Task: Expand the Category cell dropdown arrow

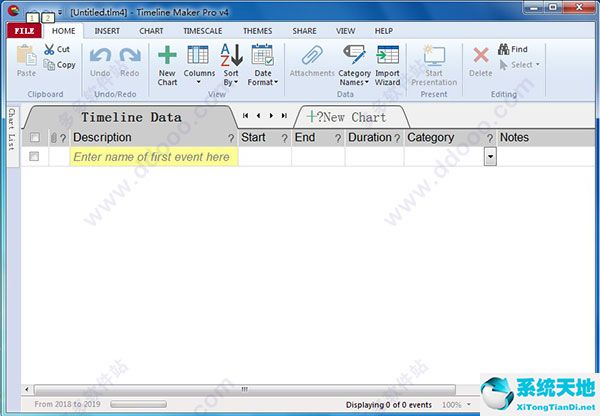Action: pyautogui.click(x=490, y=157)
